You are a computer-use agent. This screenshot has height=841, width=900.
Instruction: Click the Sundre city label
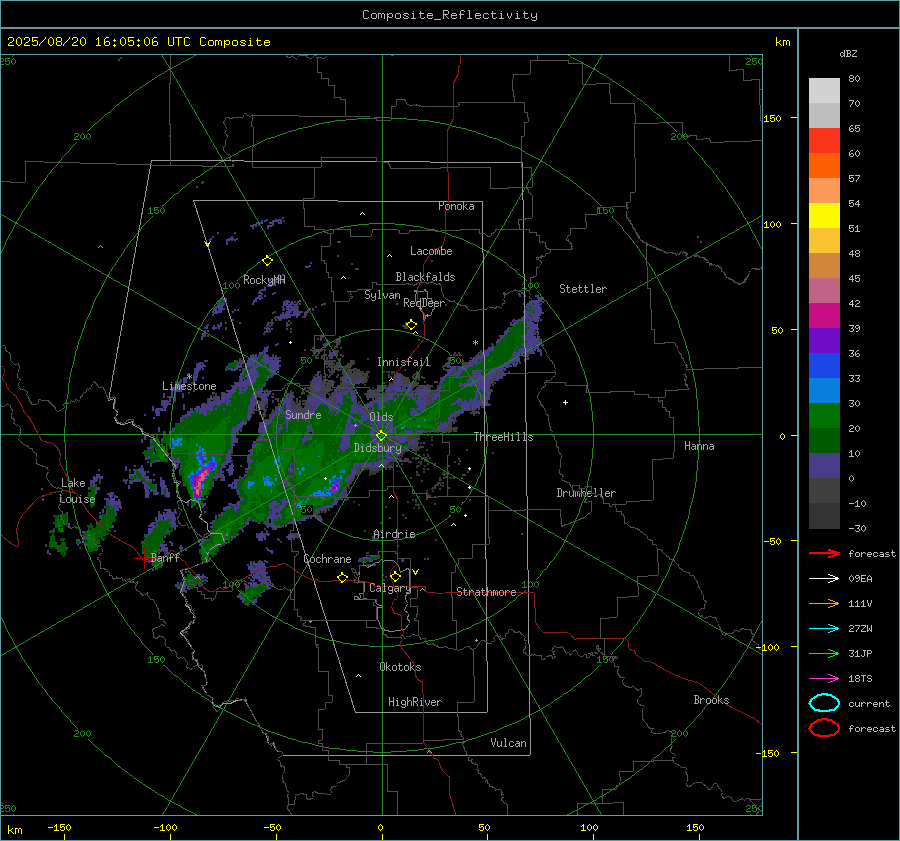pyautogui.click(x=303, y=414)
